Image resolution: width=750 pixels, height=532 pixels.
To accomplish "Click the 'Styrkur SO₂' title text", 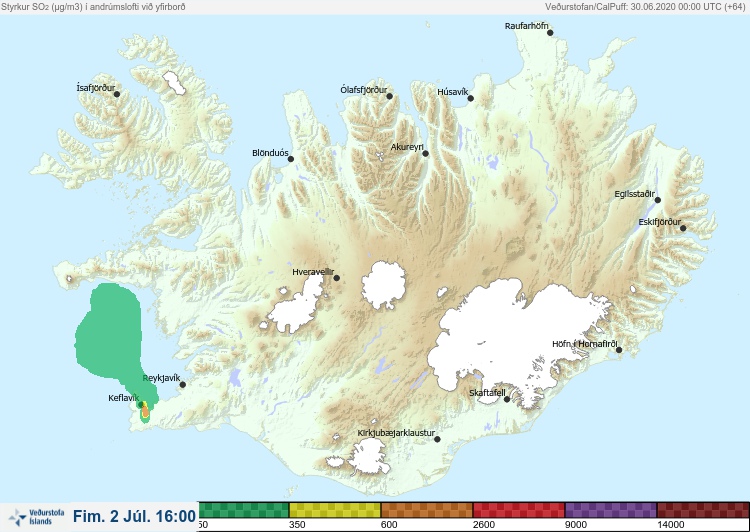I will 93,7.
